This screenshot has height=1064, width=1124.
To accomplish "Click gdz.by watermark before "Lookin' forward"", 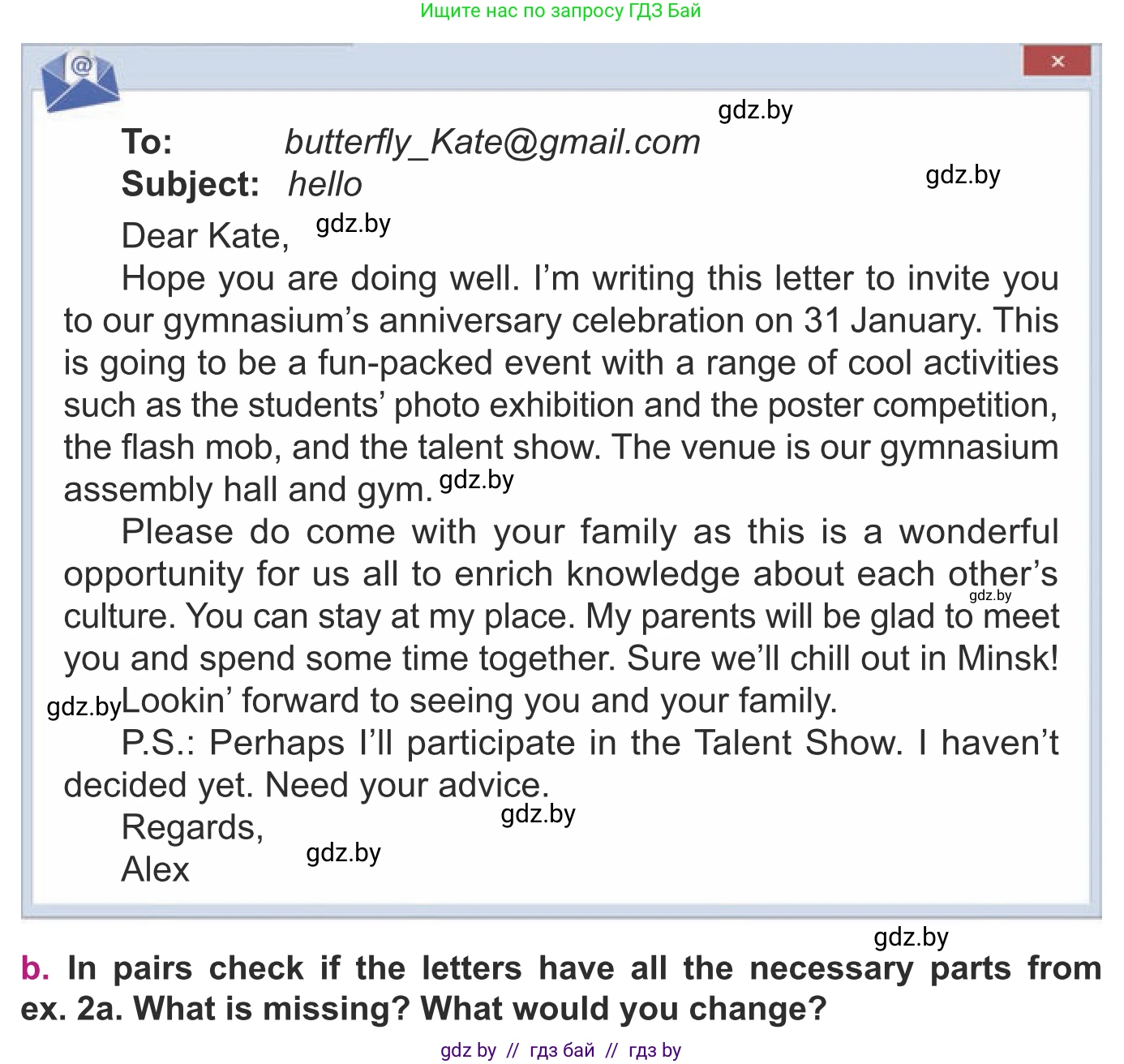I will pyautogui.click(x=84, y=707).
